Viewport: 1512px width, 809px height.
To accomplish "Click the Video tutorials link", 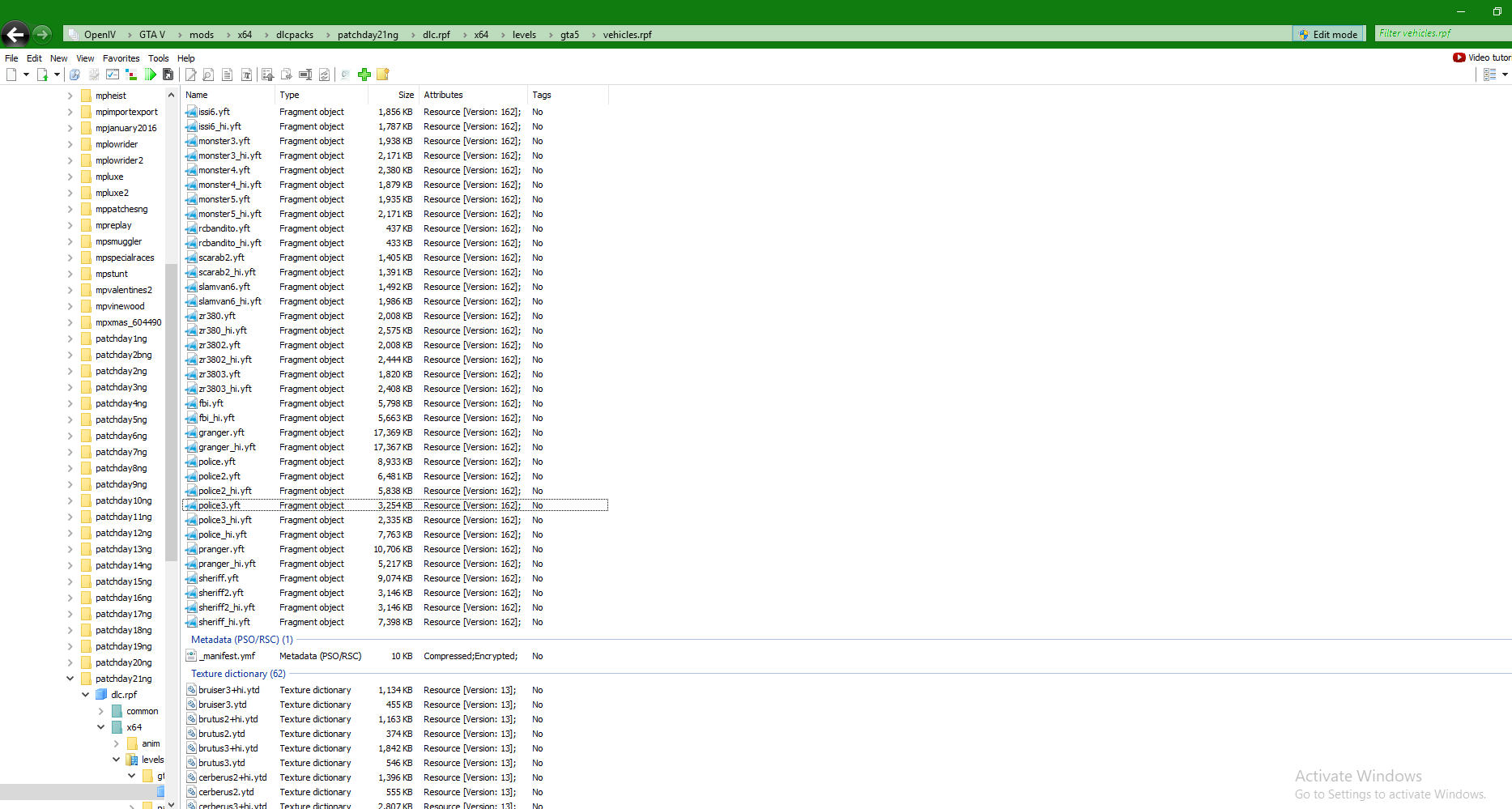I will (x=1482, y=57).
